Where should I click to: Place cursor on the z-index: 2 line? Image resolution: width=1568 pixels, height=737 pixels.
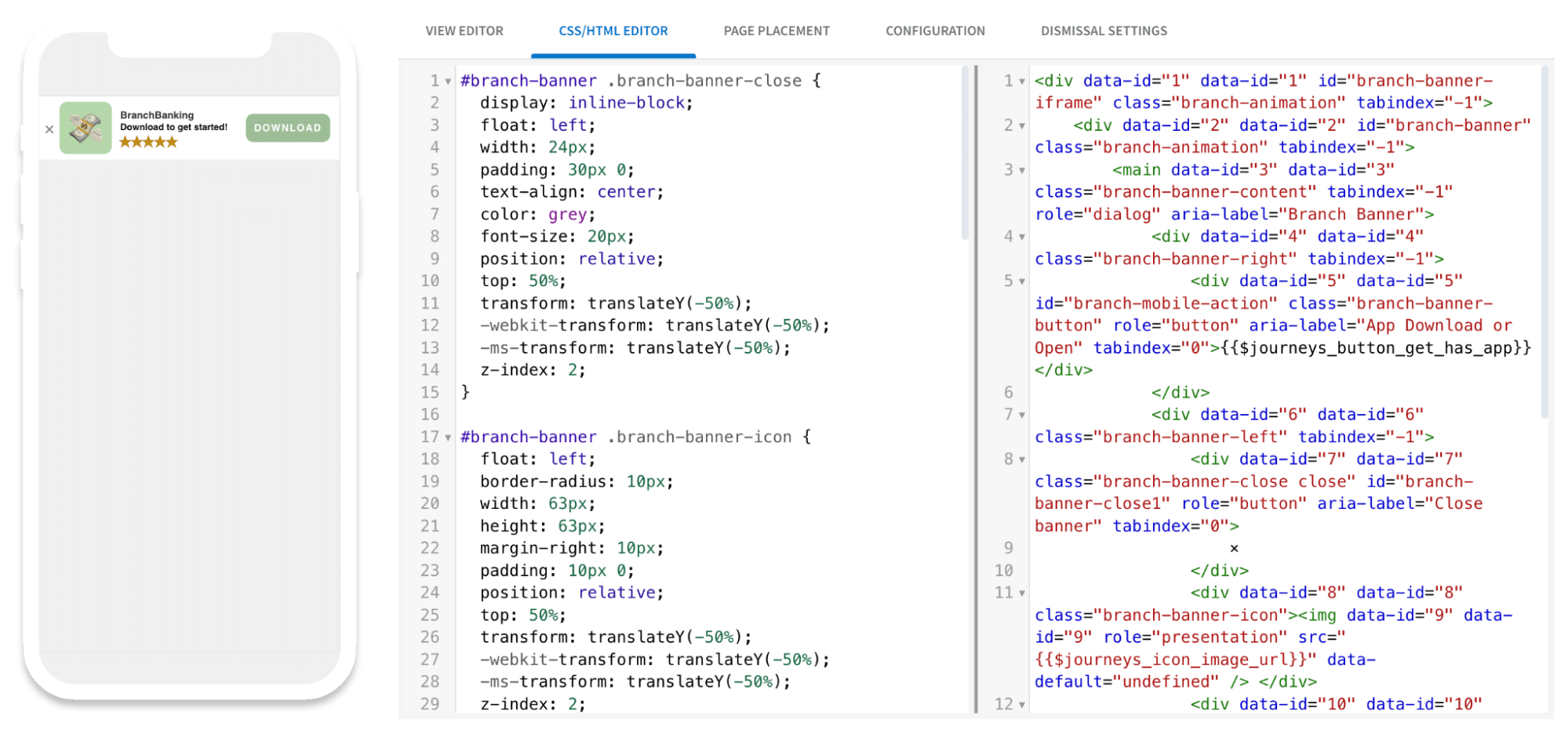coord(532,369)
